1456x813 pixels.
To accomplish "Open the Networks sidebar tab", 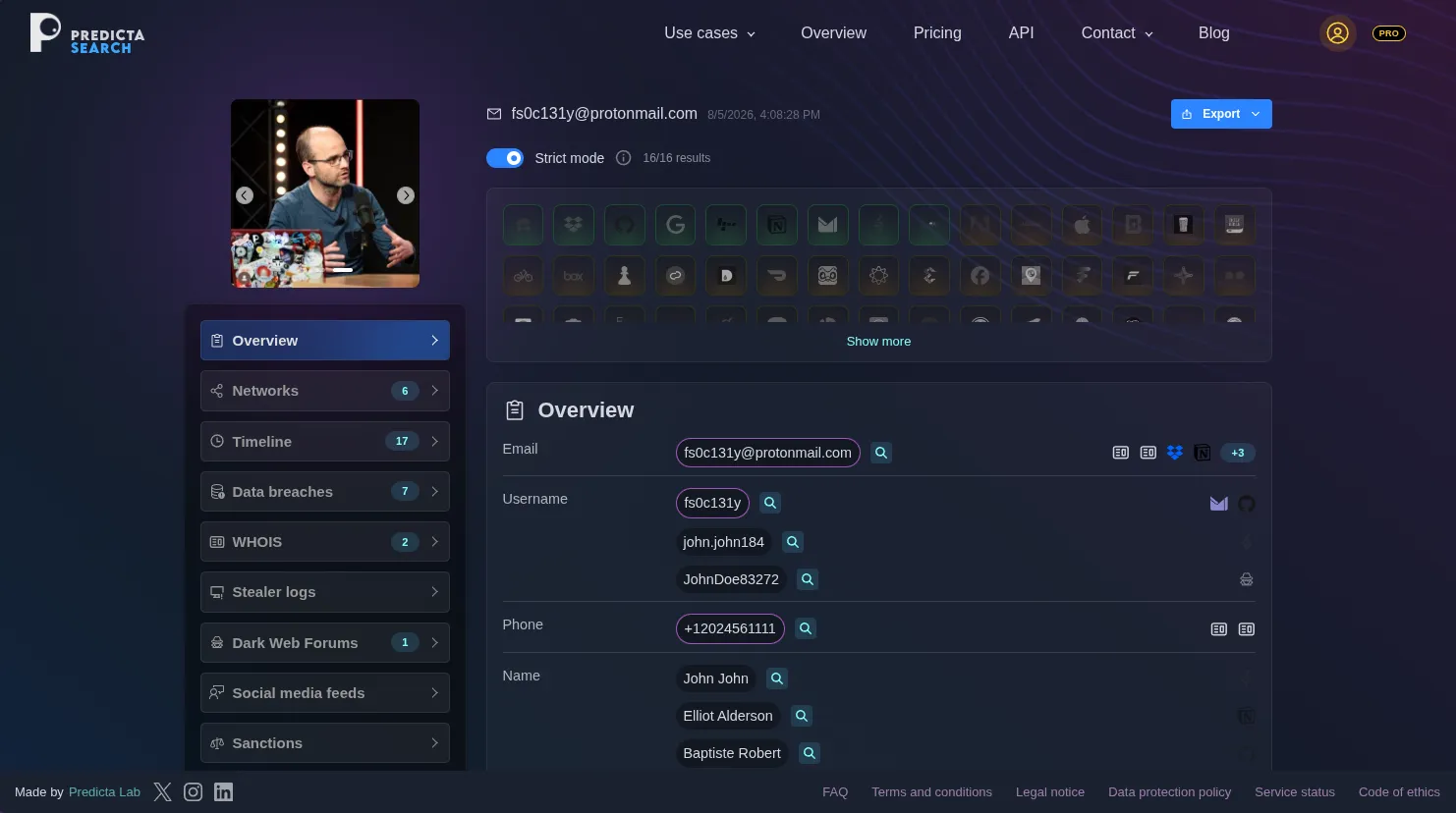I will pyautogui.click(x=325, y=391).
